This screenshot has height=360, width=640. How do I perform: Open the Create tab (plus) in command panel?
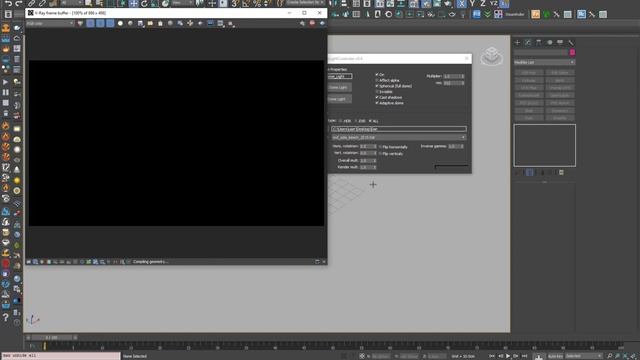coord(517,42)
